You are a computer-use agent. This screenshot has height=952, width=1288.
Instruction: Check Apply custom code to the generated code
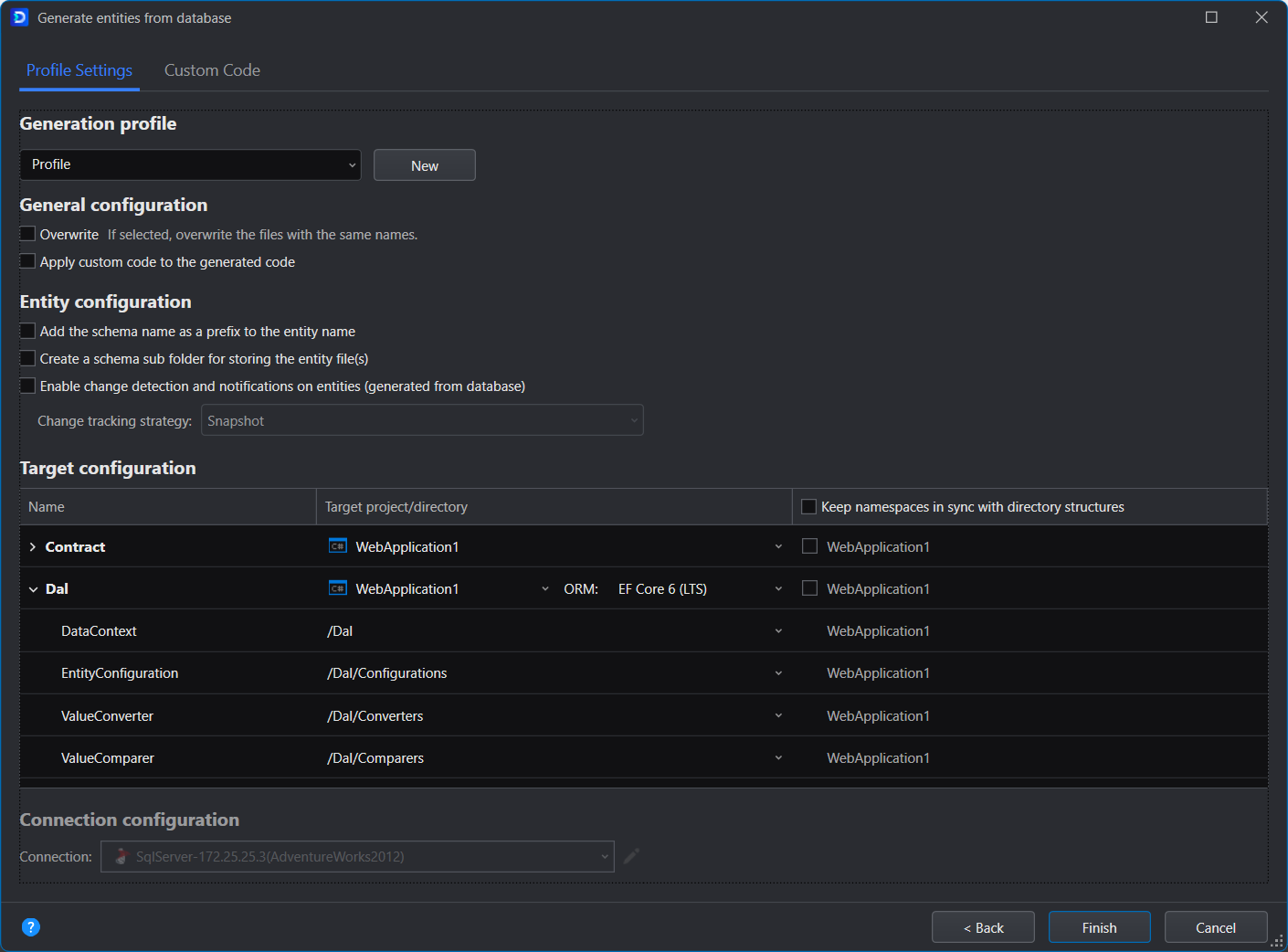click(x=27, y=260)
